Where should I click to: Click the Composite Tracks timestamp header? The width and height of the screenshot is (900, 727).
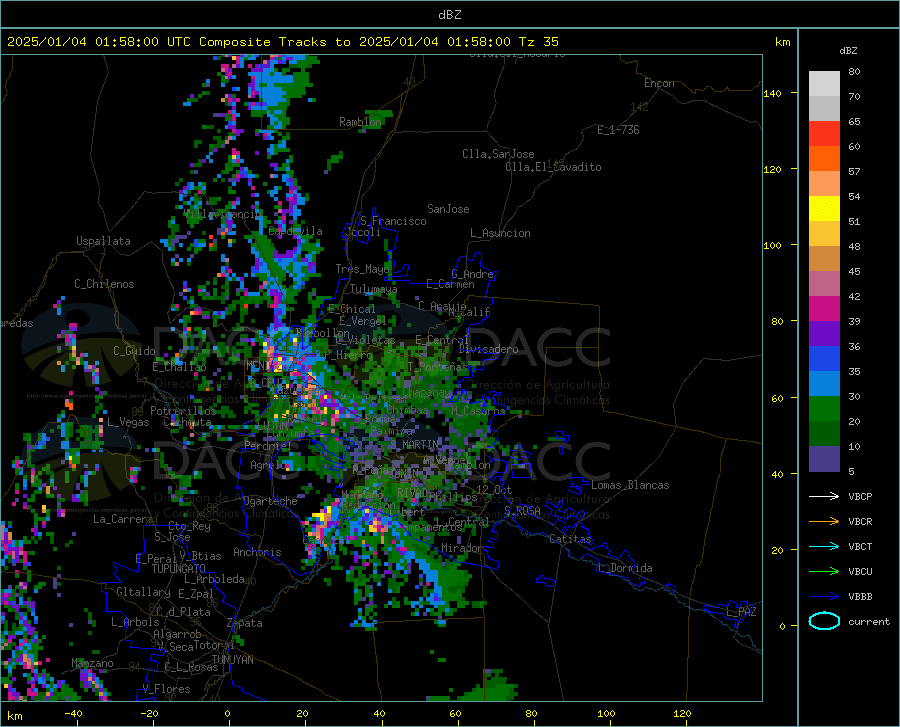(x=282, y=42)
